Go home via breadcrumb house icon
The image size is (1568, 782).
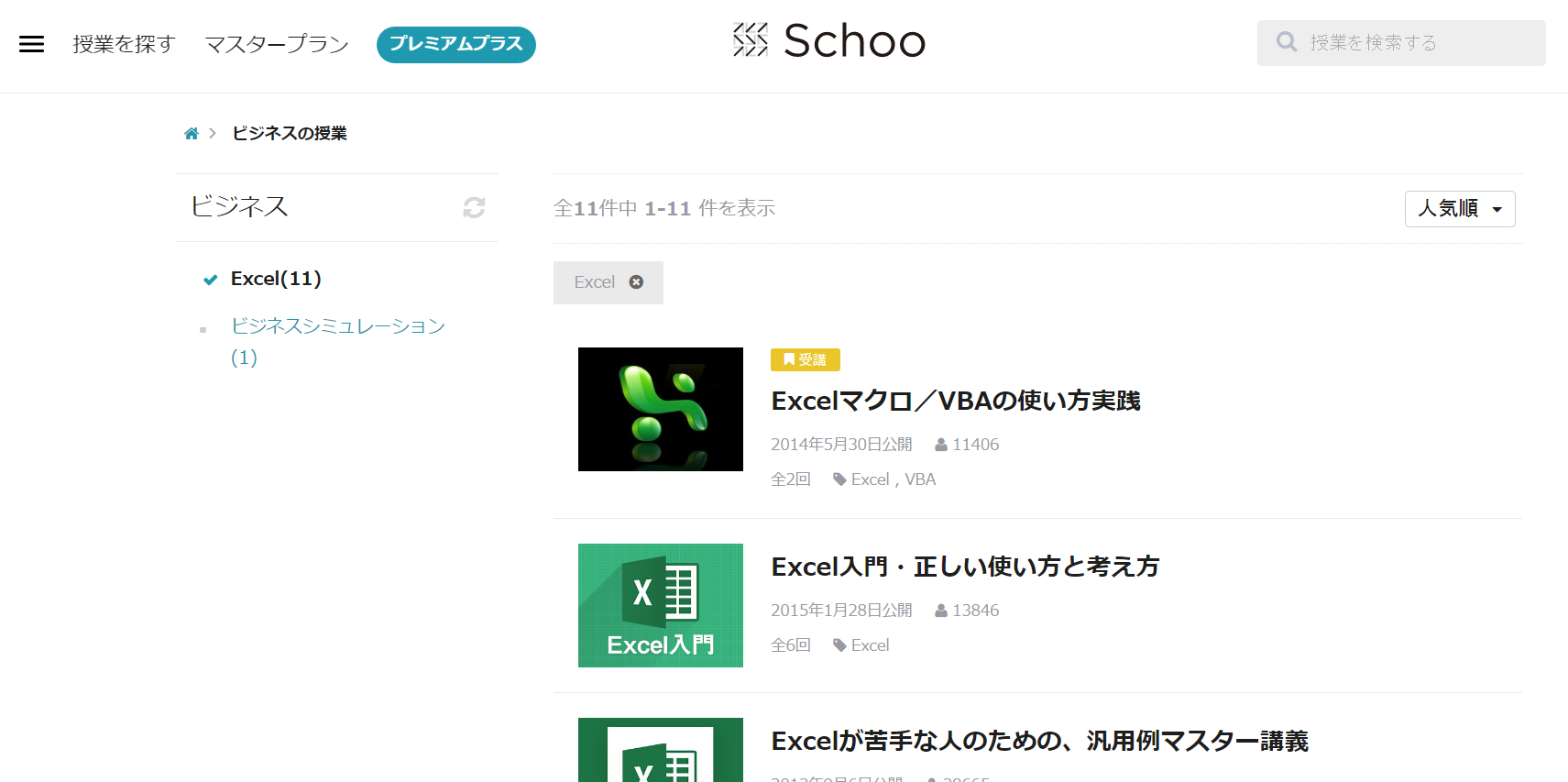192,134
